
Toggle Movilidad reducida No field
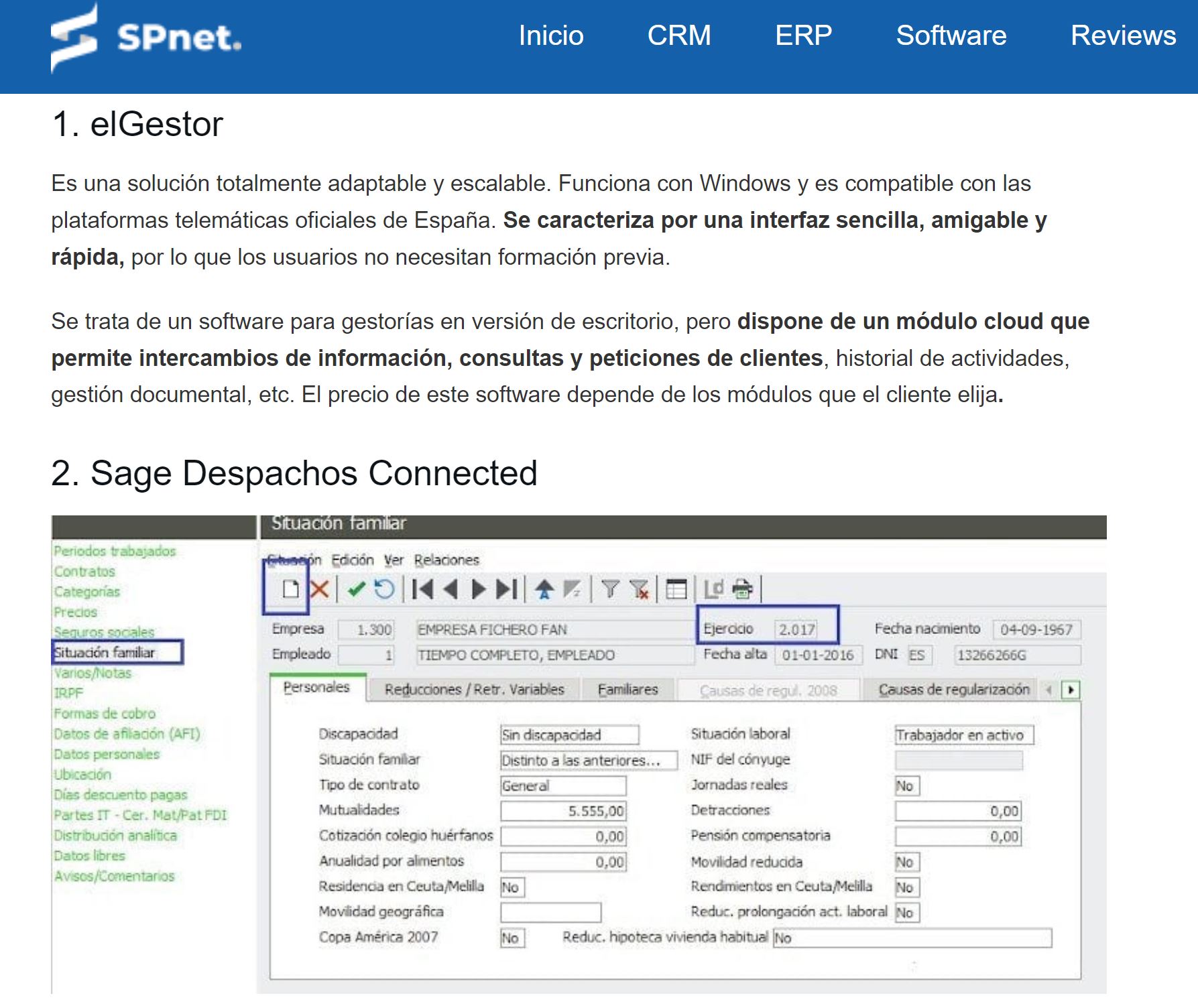[x=907, y=862]
